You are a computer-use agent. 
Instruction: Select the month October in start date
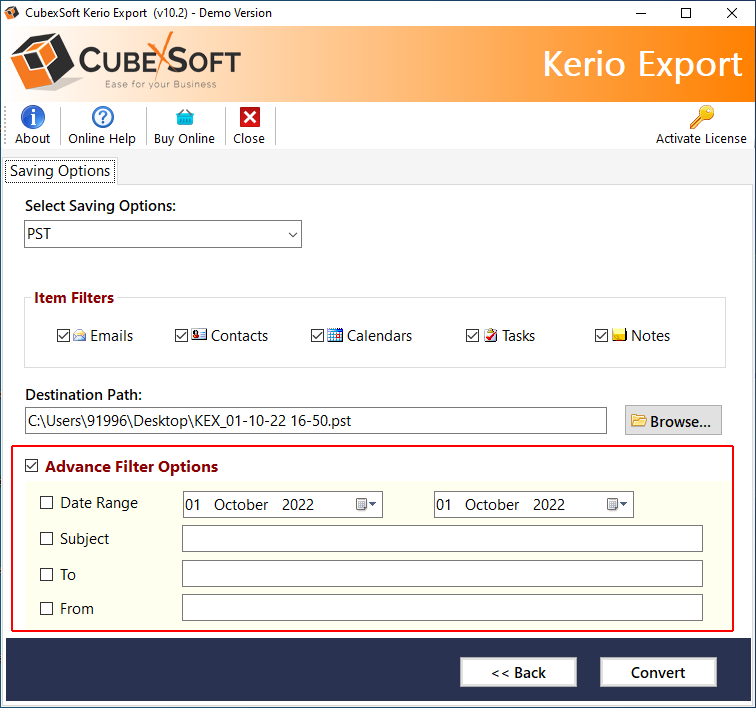tap(241, 505)
